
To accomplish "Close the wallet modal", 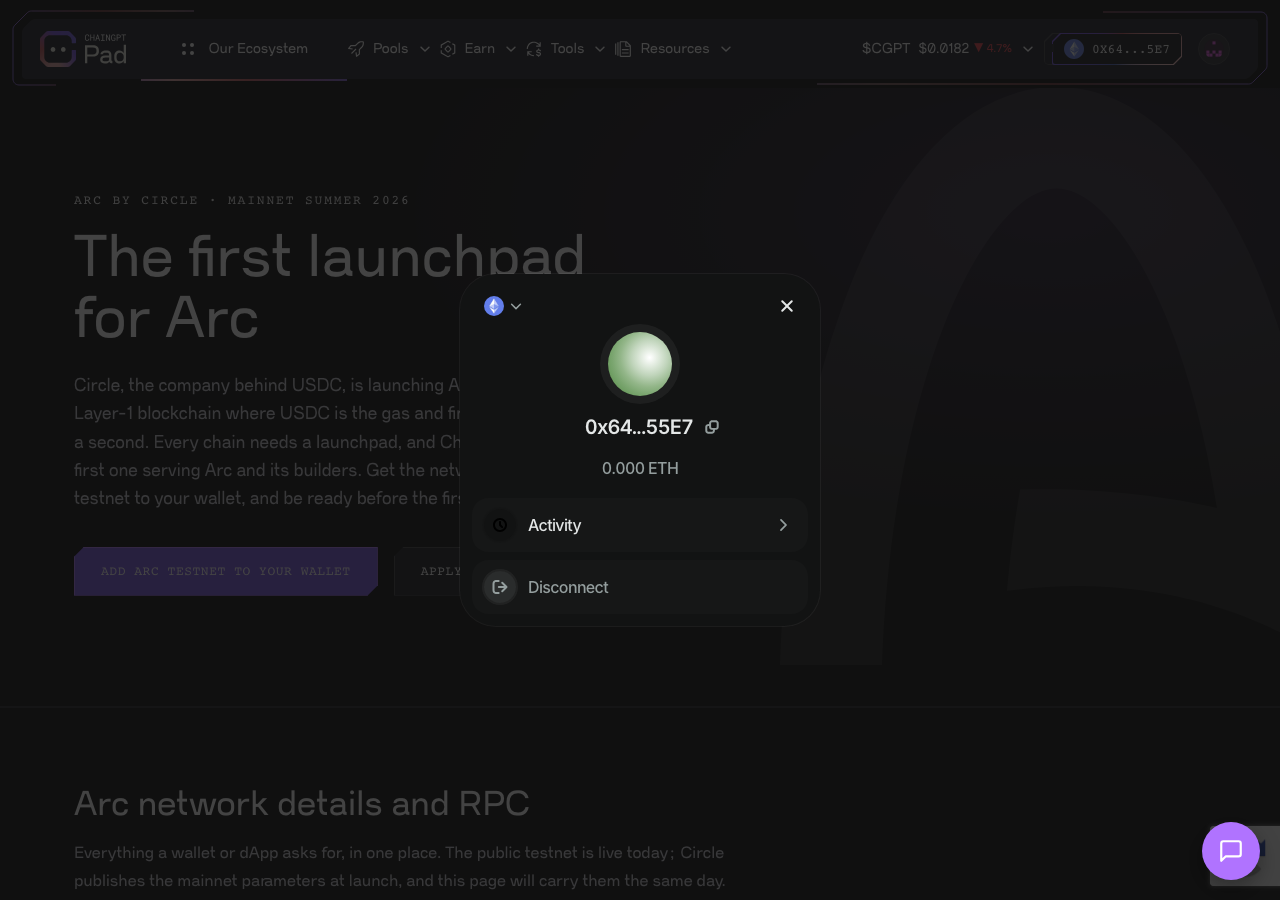I will (787, 306).
